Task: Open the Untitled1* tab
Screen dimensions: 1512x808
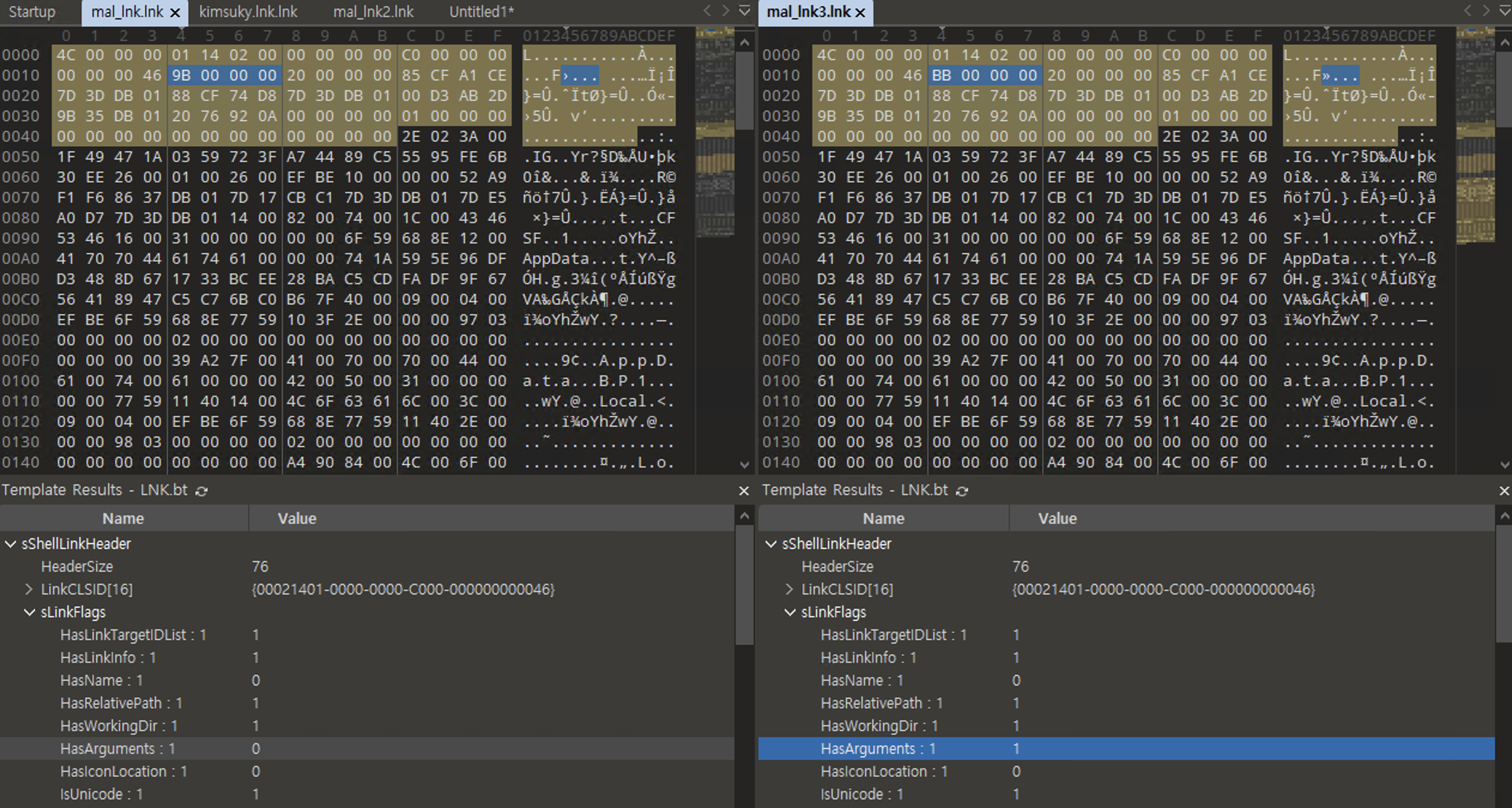Action: 482,12
